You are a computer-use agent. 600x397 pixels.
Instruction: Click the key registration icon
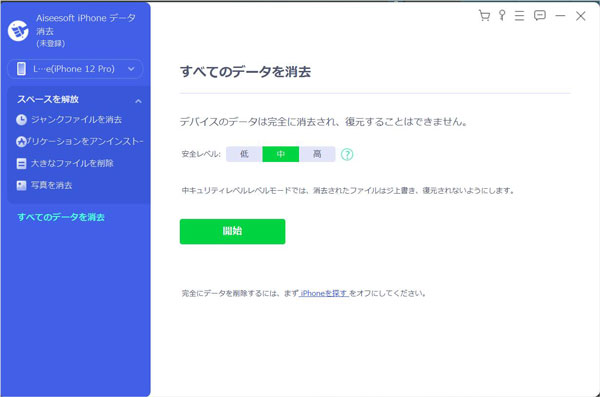pyautogui.click(x=502, y=15)
